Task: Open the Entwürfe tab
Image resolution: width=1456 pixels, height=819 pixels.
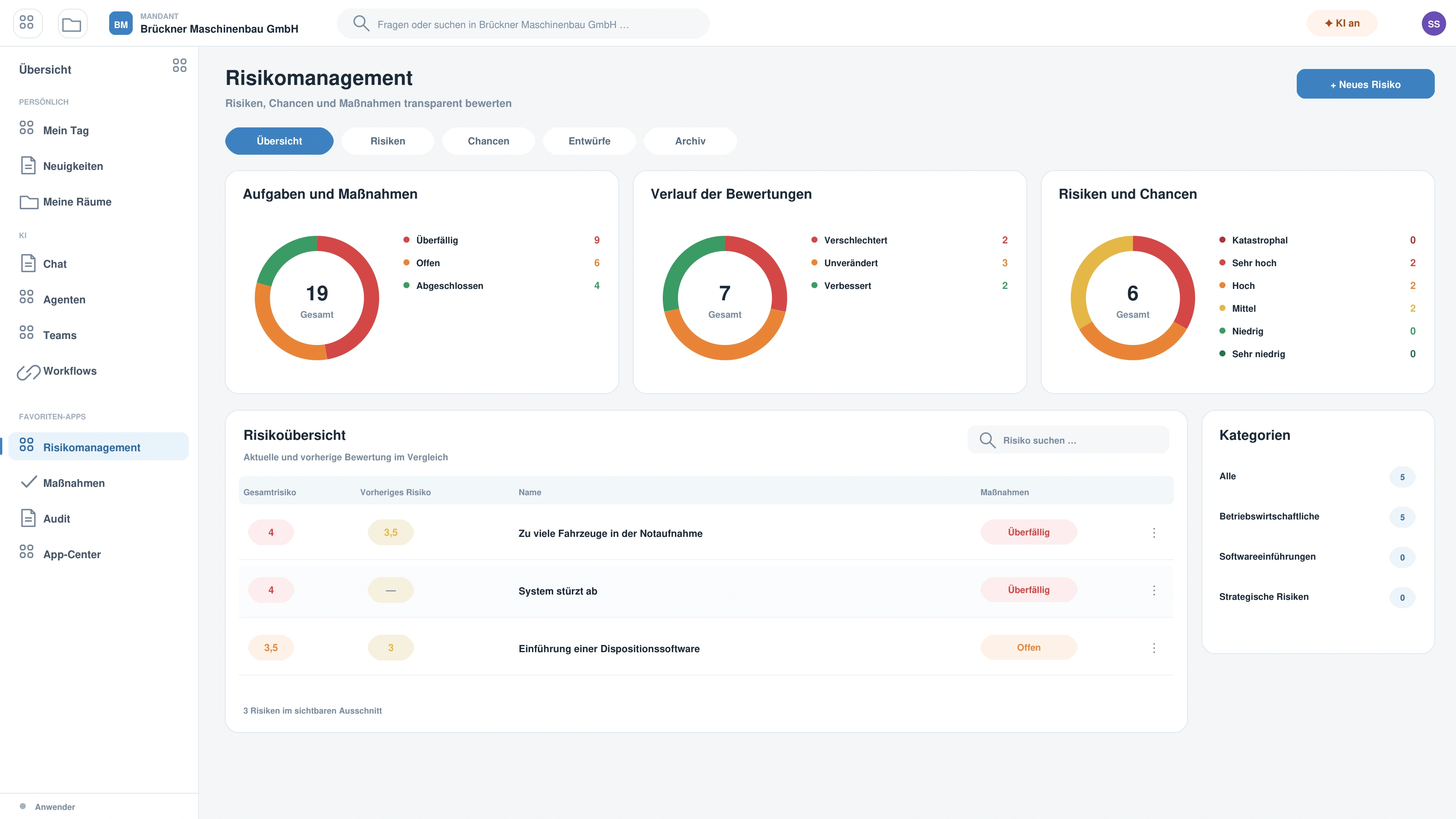Action: tap(590, 141)
